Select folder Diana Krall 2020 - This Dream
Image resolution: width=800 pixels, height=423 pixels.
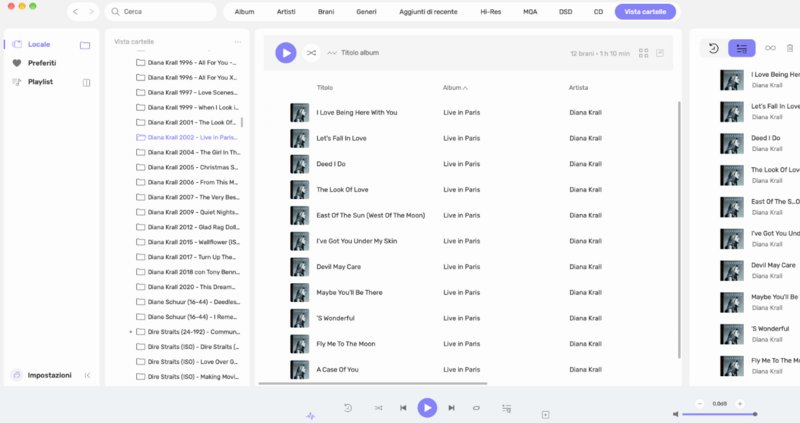tap(186, 287)
